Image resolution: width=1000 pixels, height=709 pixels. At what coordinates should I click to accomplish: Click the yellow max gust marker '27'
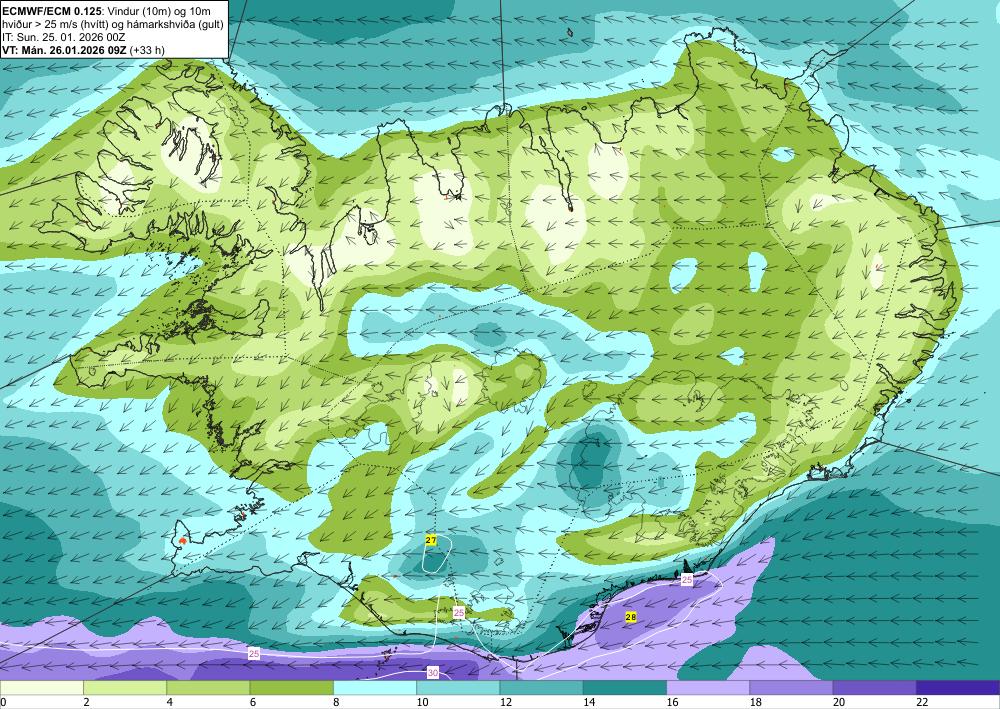[431, 540]
